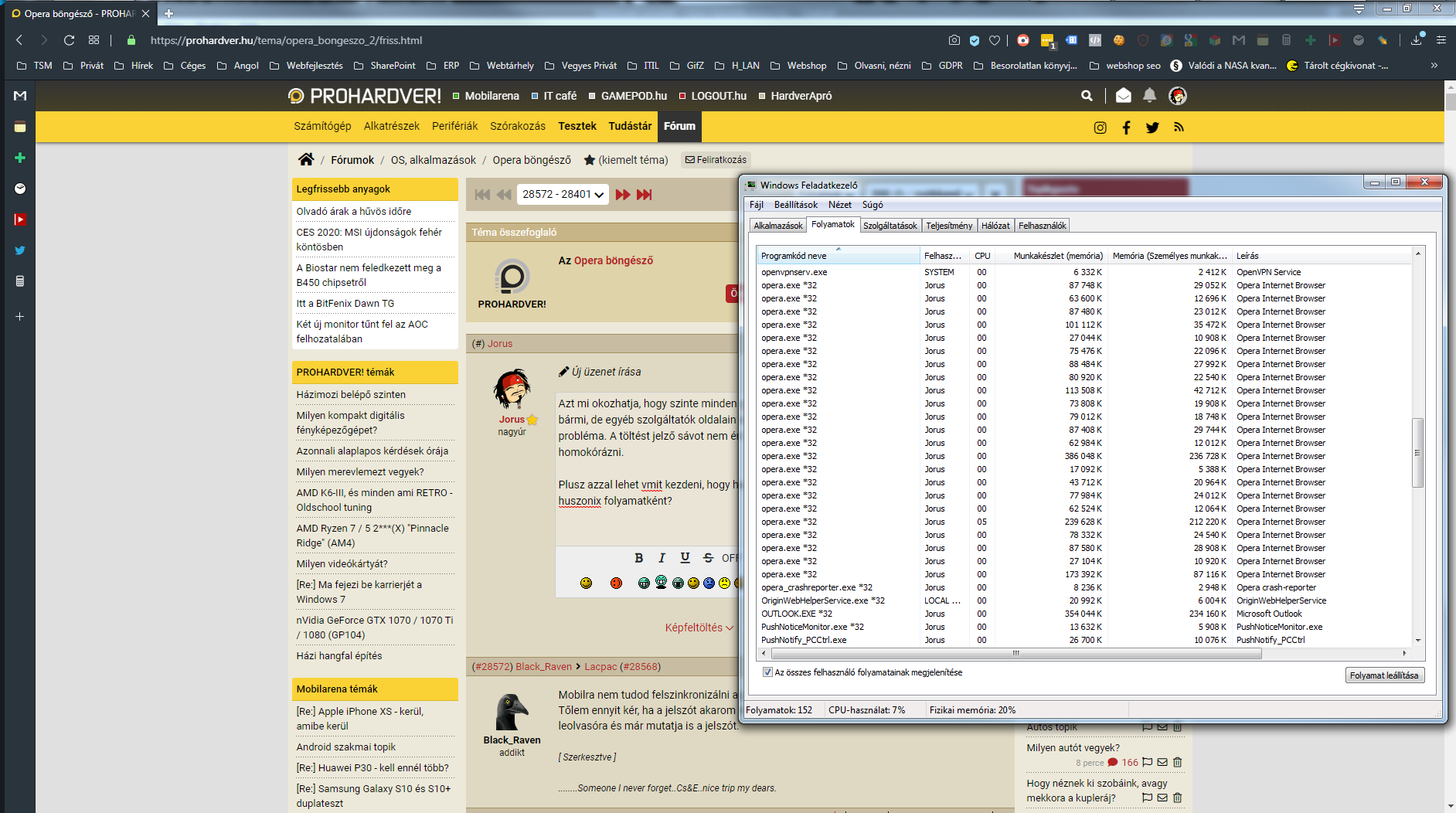Click the blue ad-blocker shield icon
This screenshot has width=1456, height=813.
pos(975,40)
